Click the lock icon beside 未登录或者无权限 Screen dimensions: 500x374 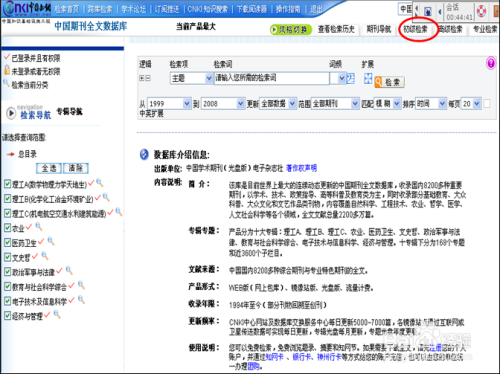pyautogui.click(x=7, y=70)
